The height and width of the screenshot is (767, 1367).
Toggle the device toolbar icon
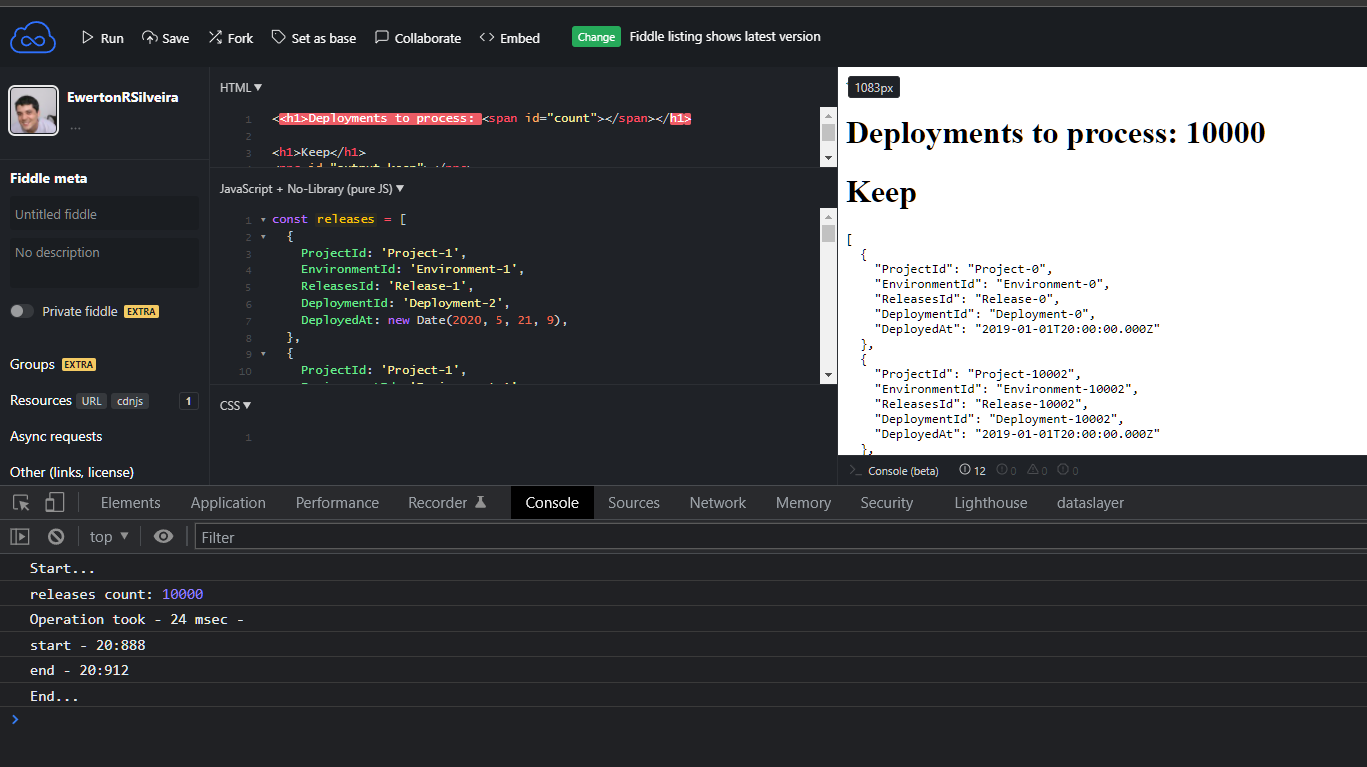pyautogui.click(x=55, y=502)
